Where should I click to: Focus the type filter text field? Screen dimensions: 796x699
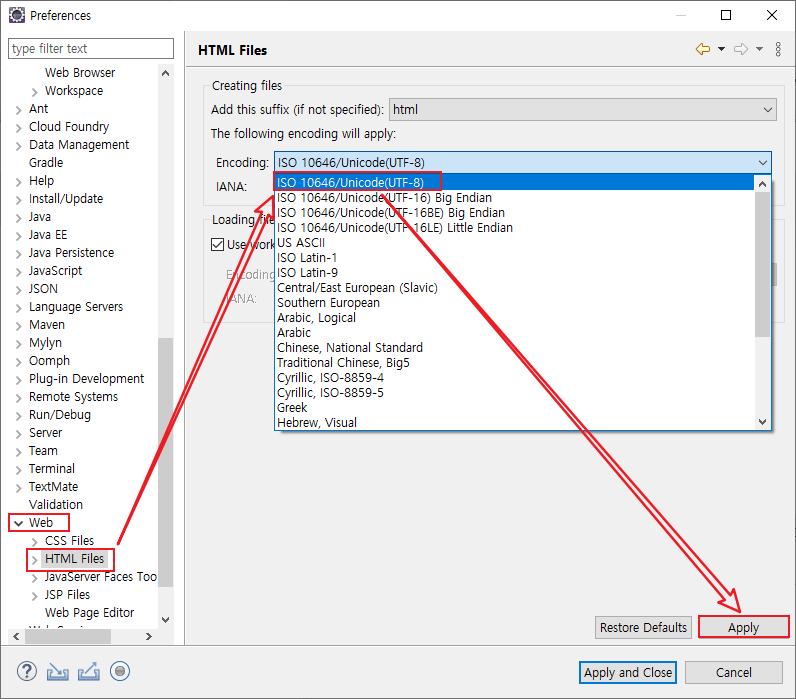(x=91, y=48)
